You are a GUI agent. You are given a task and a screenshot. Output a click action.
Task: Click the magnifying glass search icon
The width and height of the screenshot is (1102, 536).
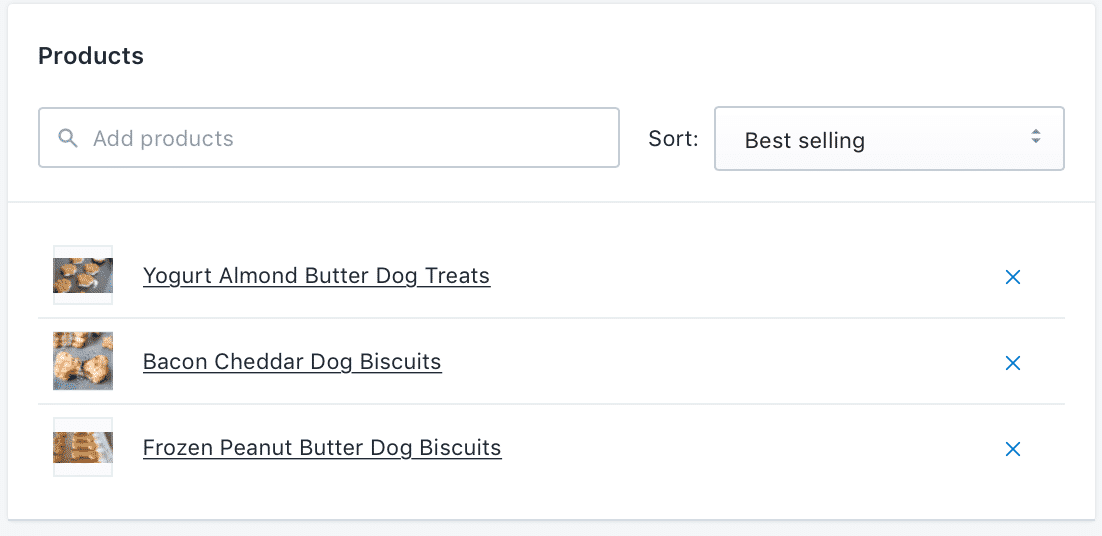67,138
